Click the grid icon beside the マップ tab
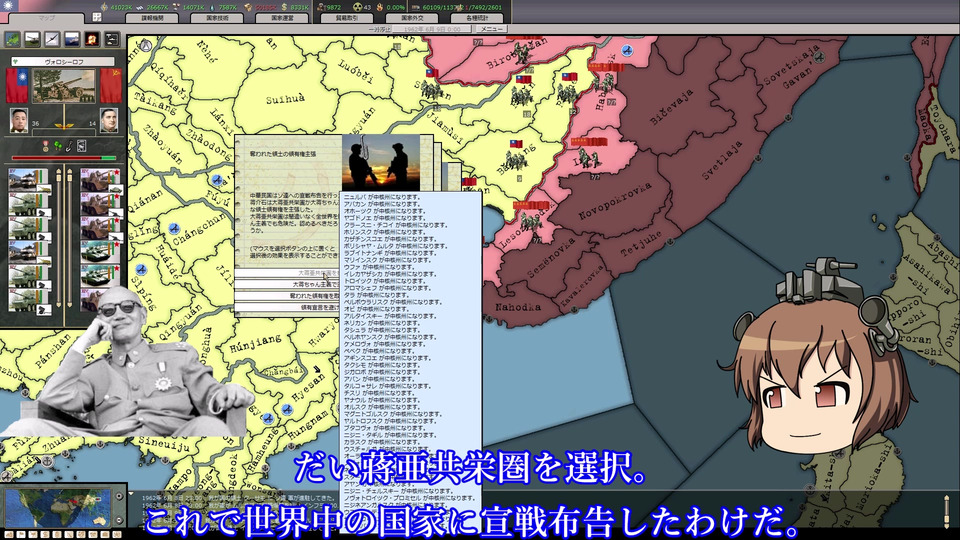Image resolution: width=960 pixels, height=540 pixels. 97,17
